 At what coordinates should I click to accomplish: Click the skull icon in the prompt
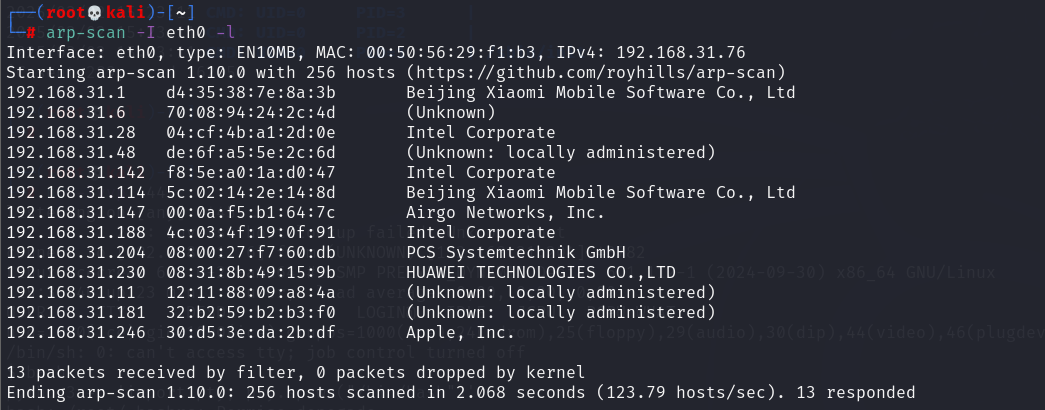93,13
